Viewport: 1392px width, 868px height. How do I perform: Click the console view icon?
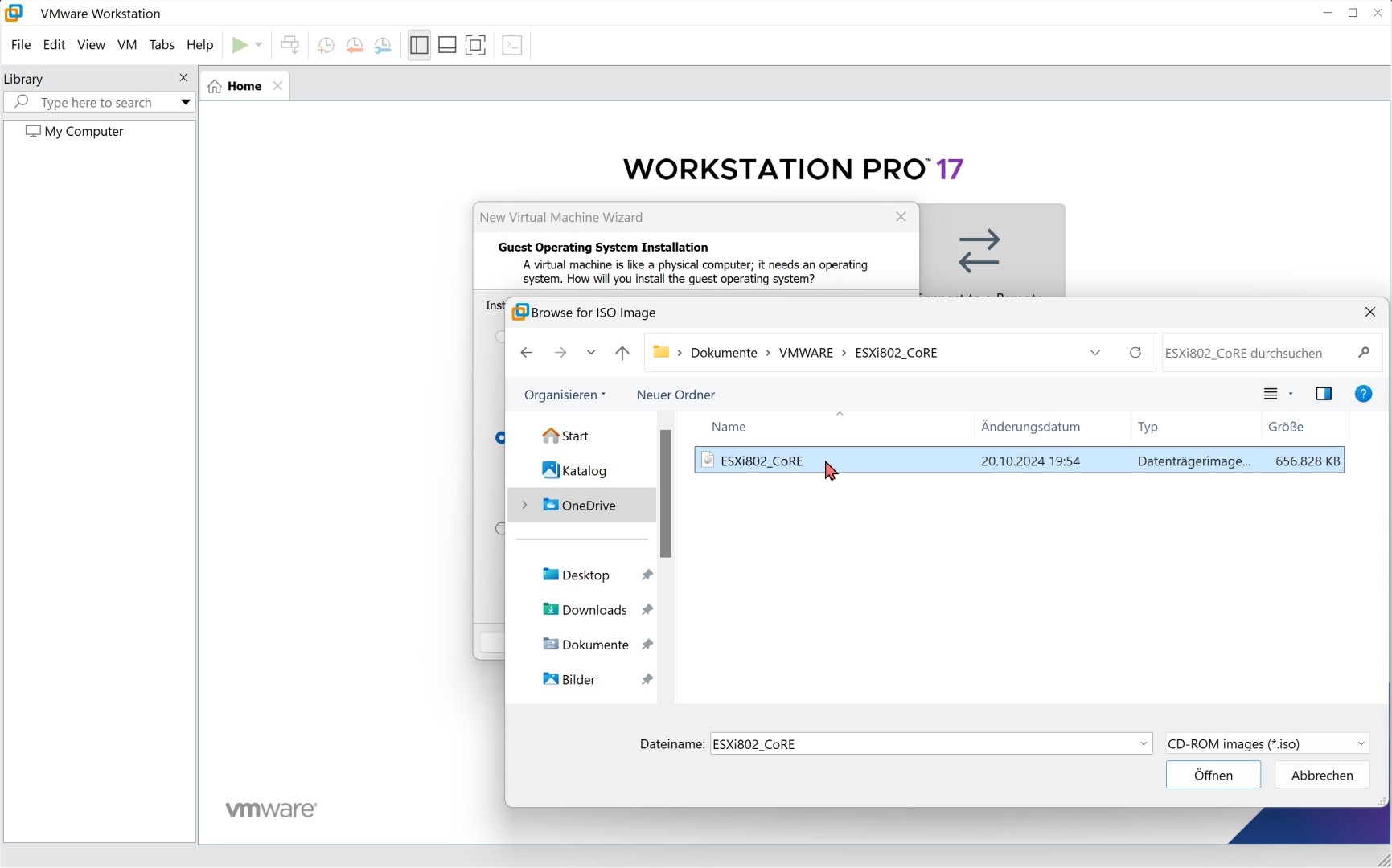tap(512, 45)
